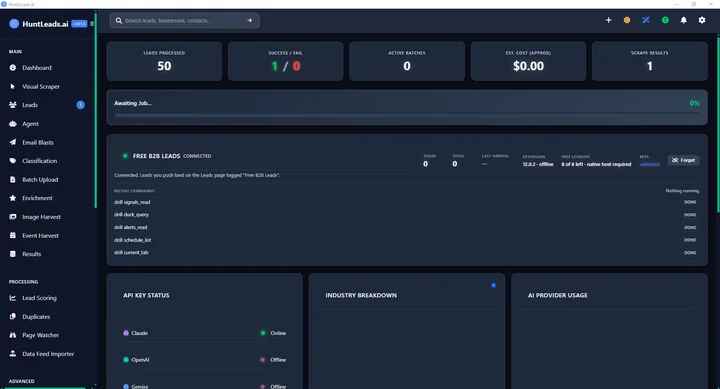The image size is (720, 389).
Task: Open Data Feed Importer from sidebar
Action: [48, 354]
